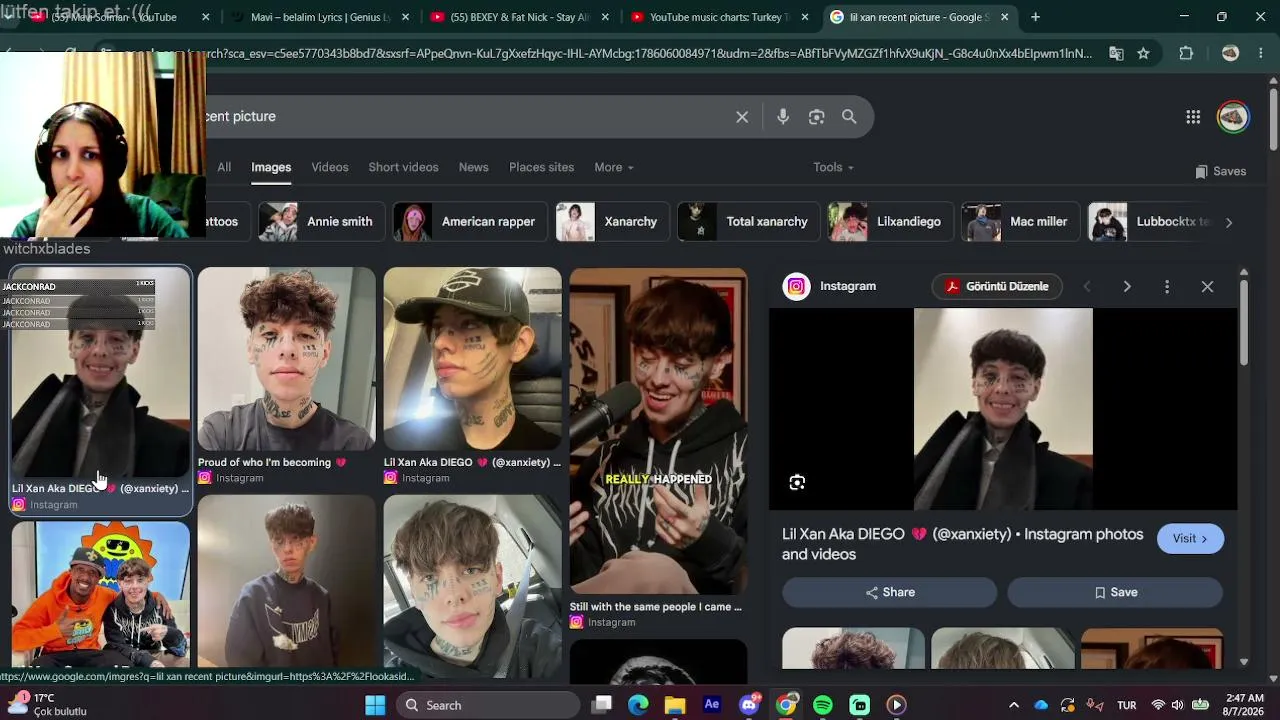The image size is (1280, 720).
Task: Search inside the preview image with Lens
Action: pyautogui.click(x=797, y=483)
